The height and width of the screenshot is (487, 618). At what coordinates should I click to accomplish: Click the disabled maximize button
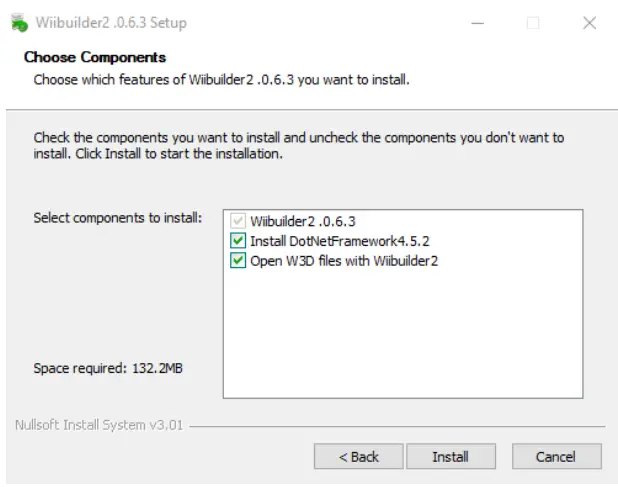[533, 22]
